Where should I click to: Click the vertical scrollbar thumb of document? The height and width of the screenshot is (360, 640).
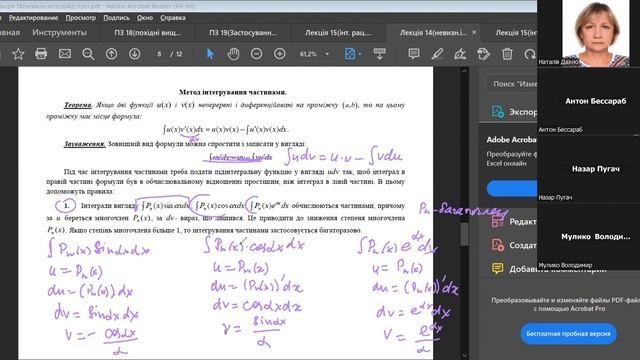pos(464,234)
